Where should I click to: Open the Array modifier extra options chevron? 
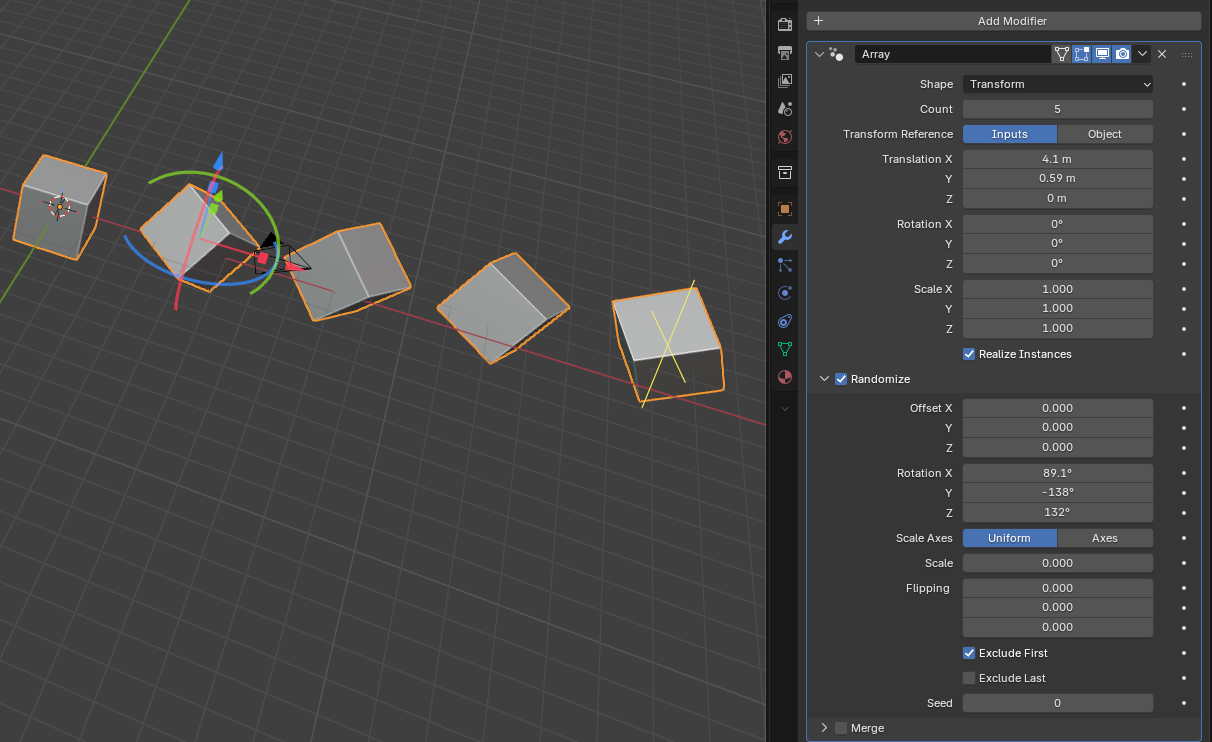pos(1142,54)
